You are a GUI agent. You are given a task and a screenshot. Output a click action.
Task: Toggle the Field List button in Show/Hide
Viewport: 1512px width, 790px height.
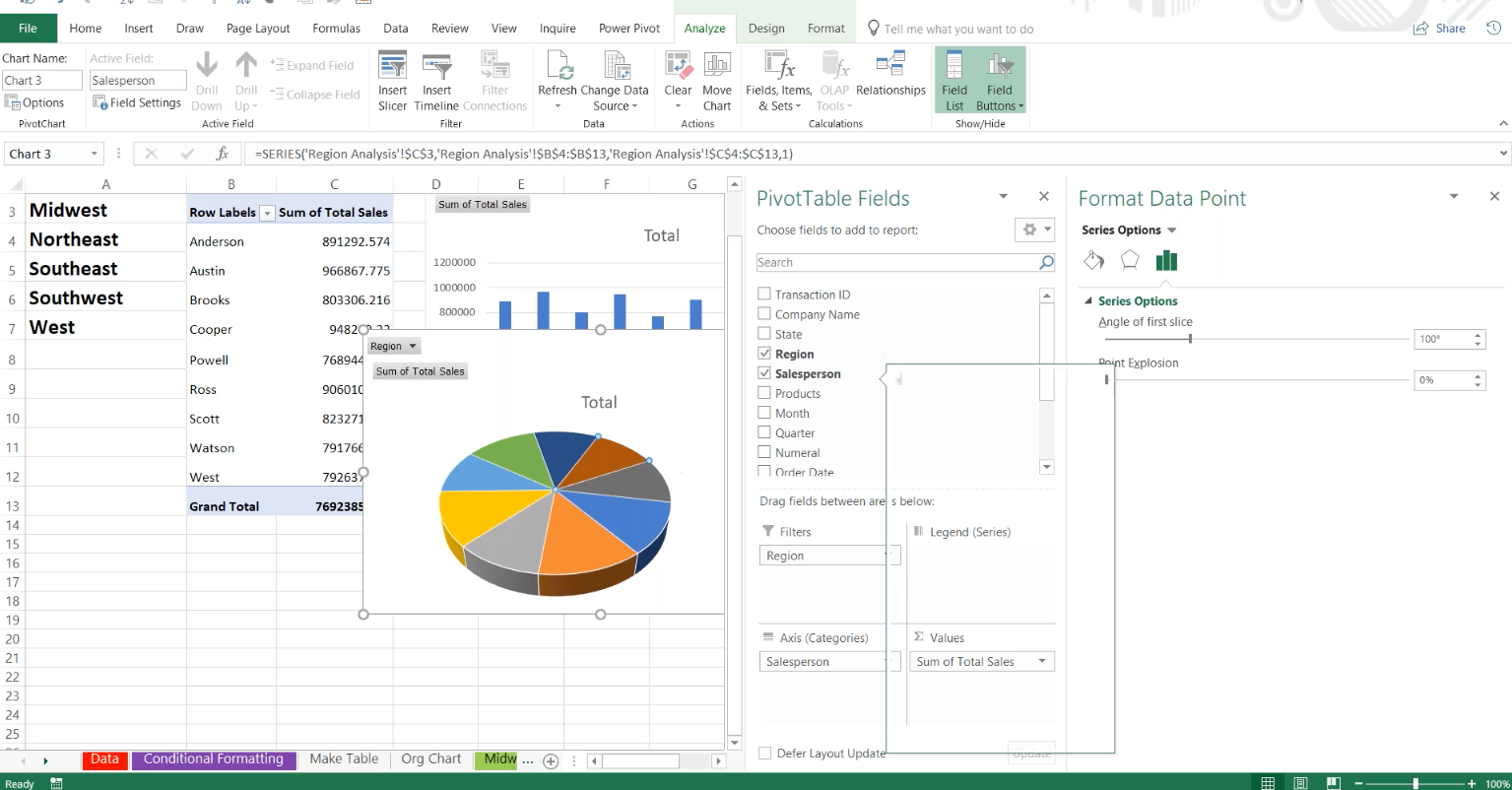(953, 79)
